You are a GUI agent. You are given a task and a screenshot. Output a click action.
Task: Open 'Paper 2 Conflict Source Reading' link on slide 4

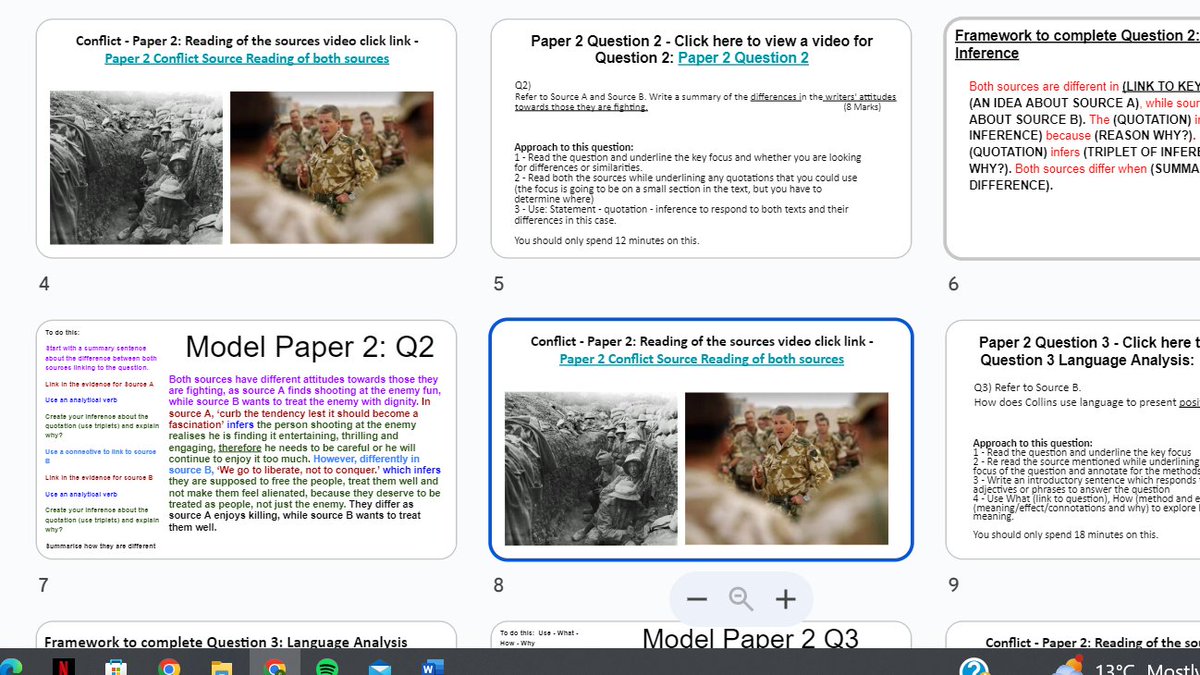(247, 58)
